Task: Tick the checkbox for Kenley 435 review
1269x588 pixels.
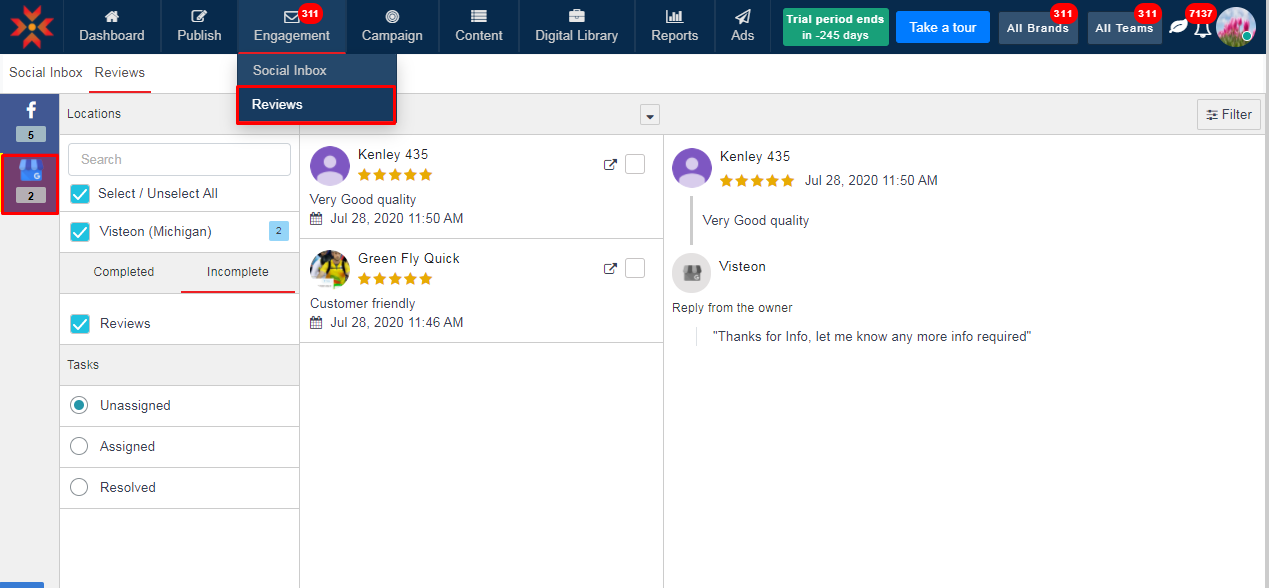Action: [x=635, y=165]
